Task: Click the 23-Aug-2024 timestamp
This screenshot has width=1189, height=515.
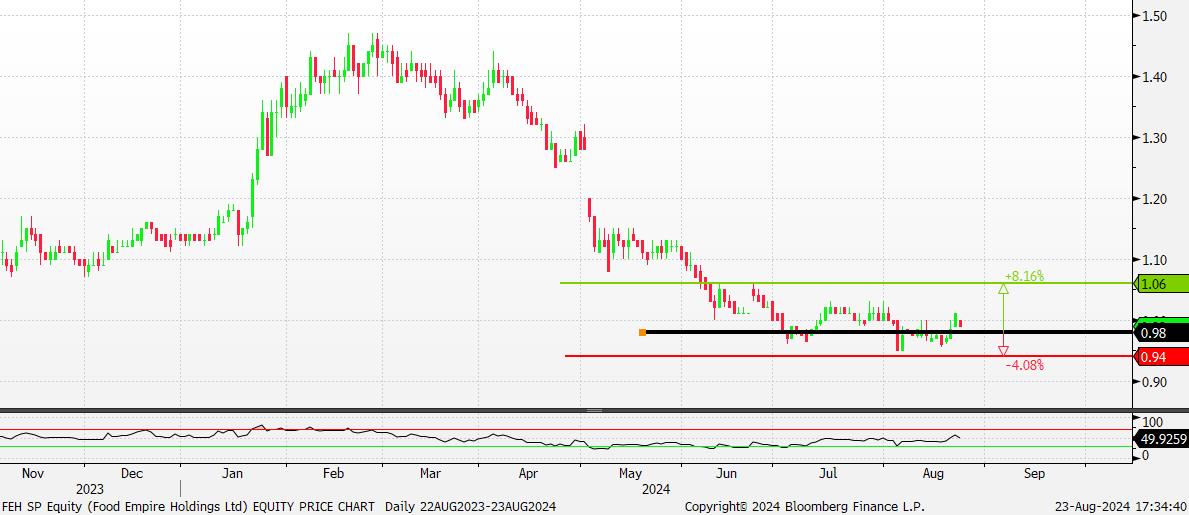Action: [x=1122, y=507]
